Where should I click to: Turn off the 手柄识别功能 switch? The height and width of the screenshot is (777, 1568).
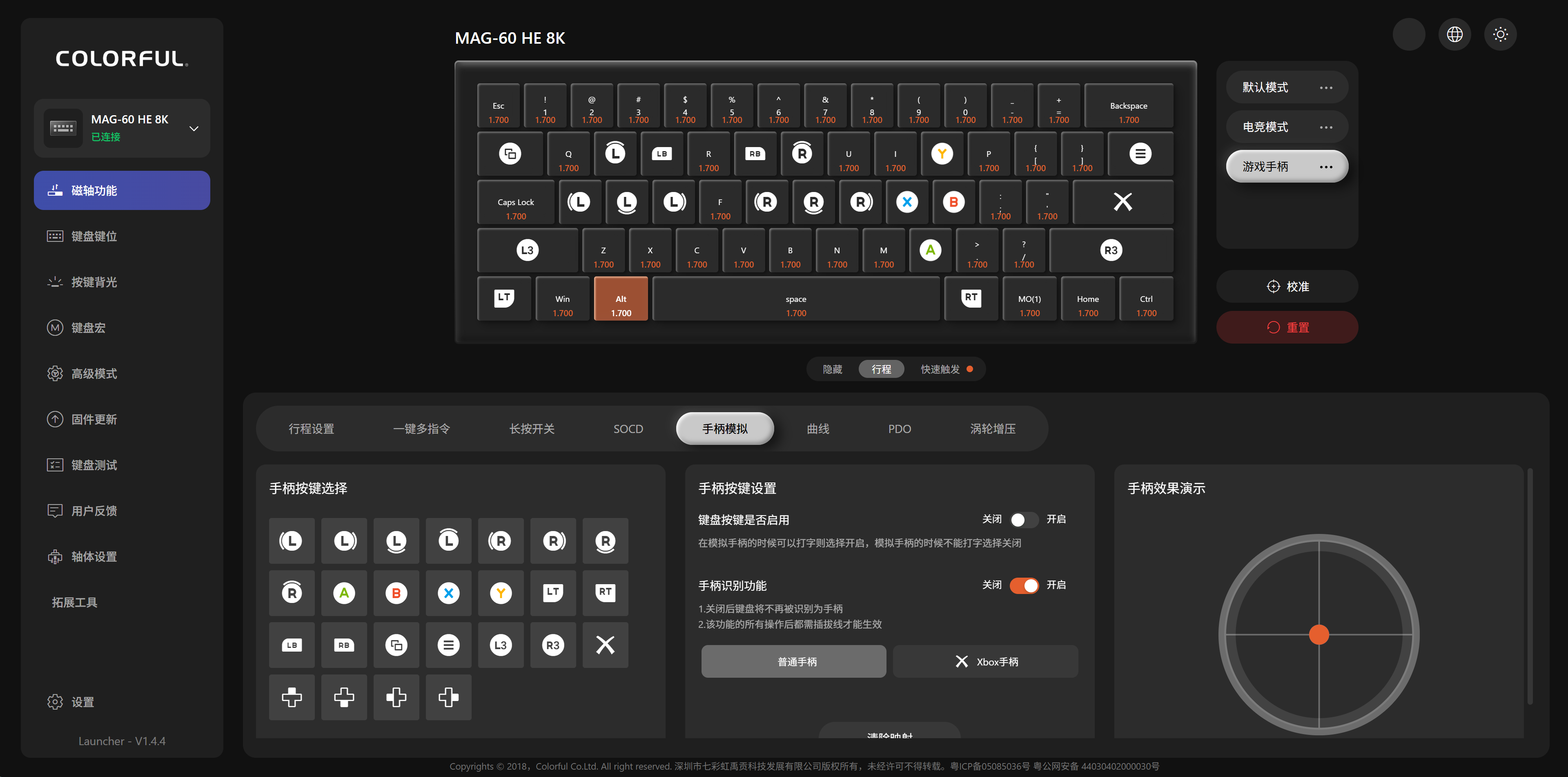(x=1024, y=586)
